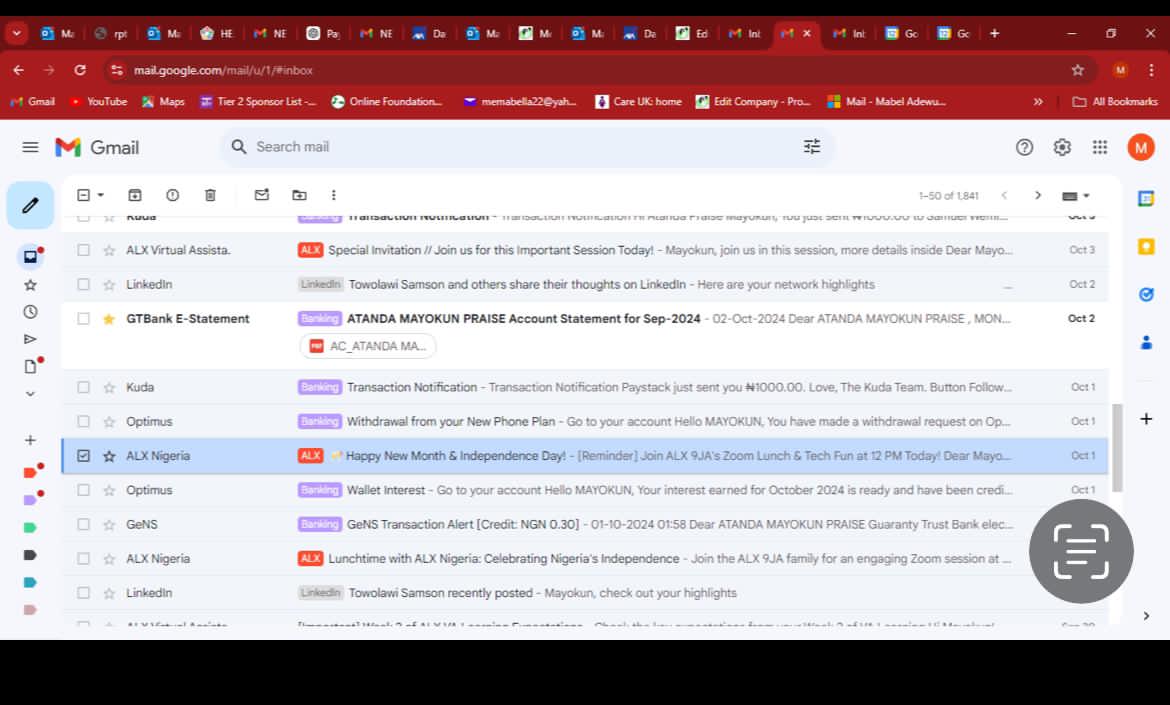This screenshot has height=705, width=1170.
Task: Click the inbox vertical scrollbar
Action: [x=1117, y=448]
